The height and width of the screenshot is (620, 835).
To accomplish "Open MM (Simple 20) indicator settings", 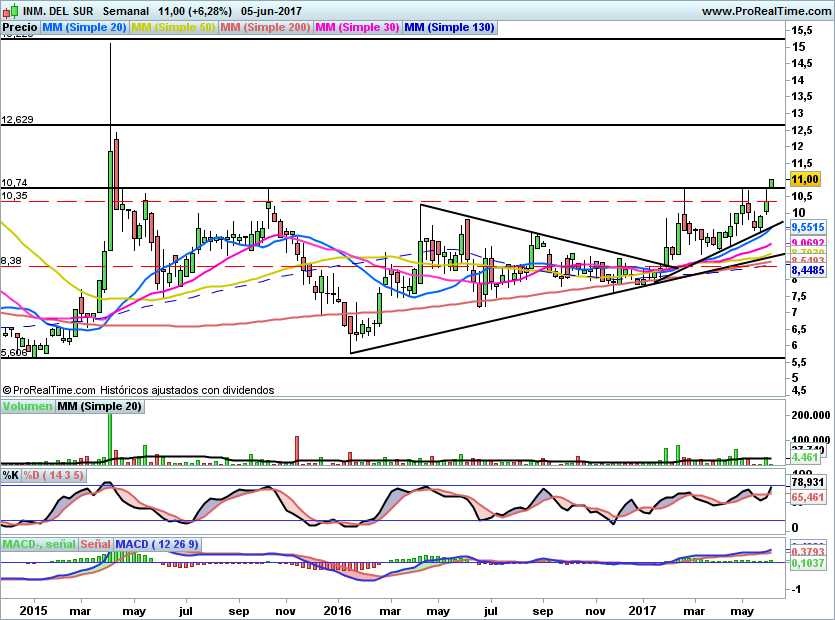I will 84,27.
